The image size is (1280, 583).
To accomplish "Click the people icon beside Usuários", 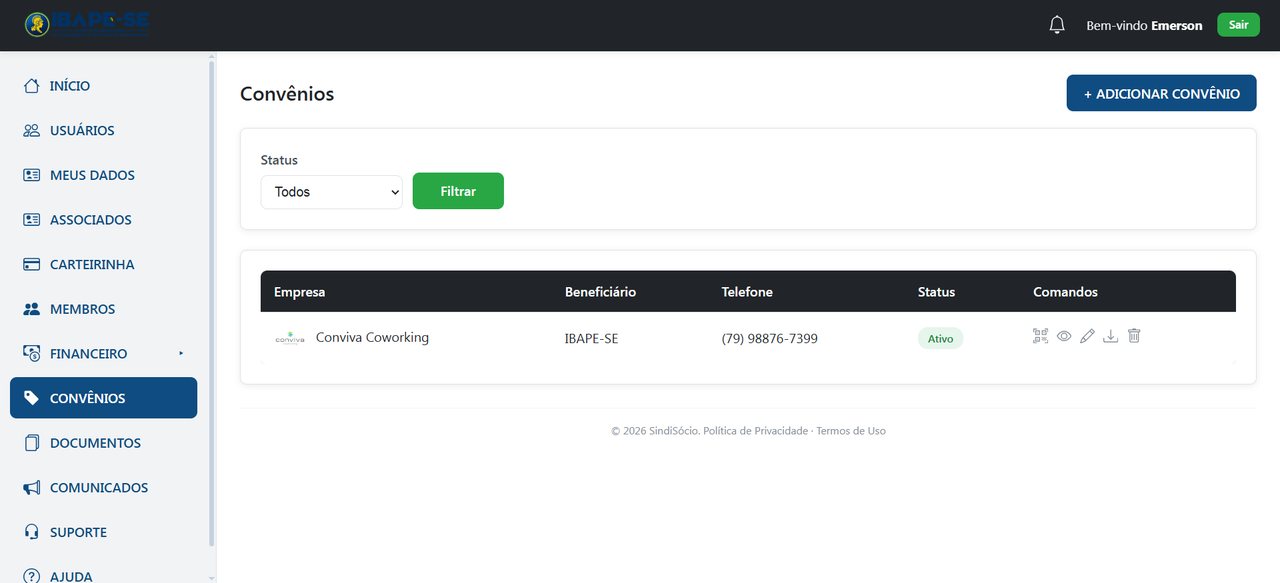I will pyautogui.click(x=32, y=130).
